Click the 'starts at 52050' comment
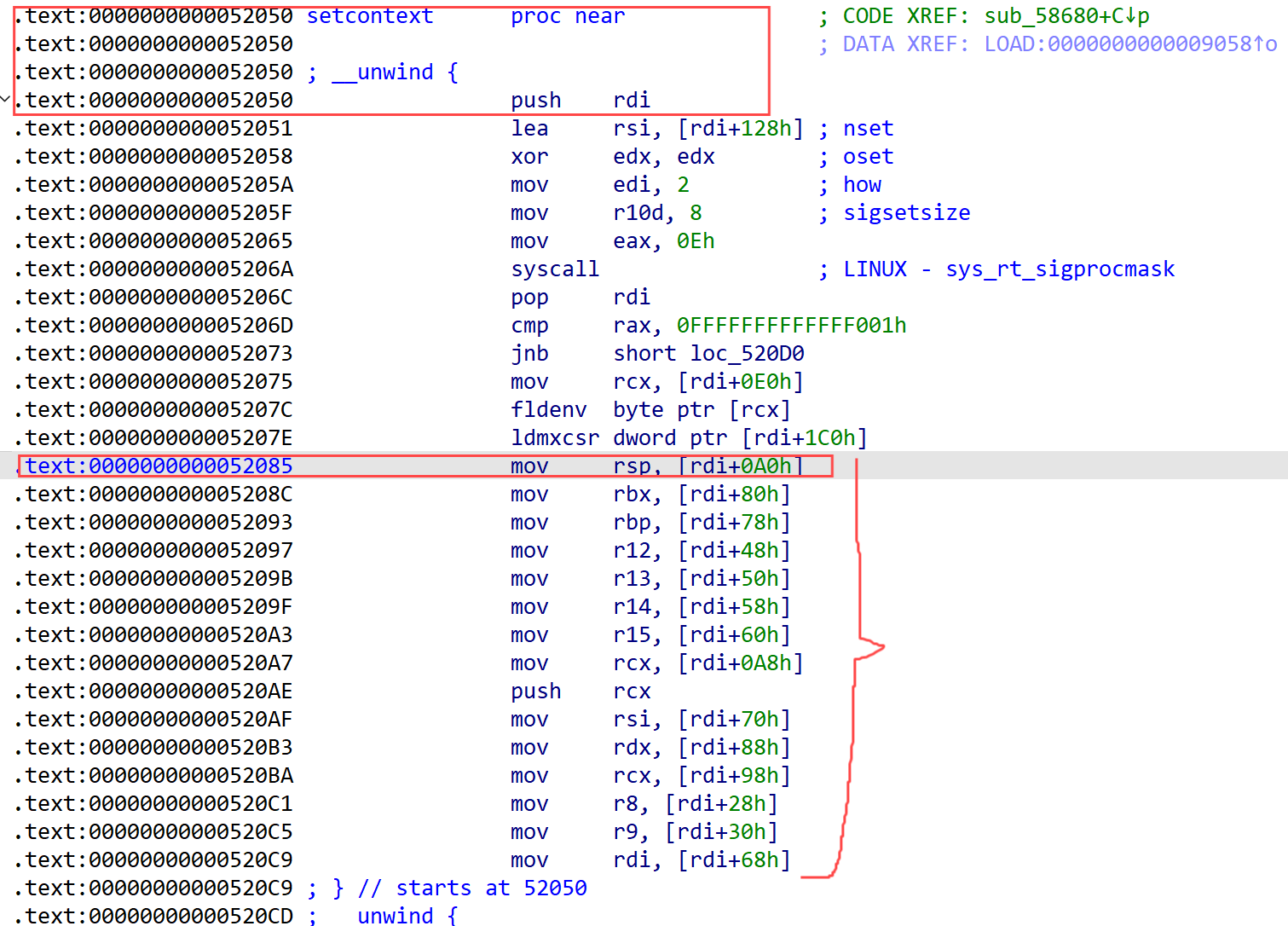This screenshot has height=926, width=1288. 491,888
